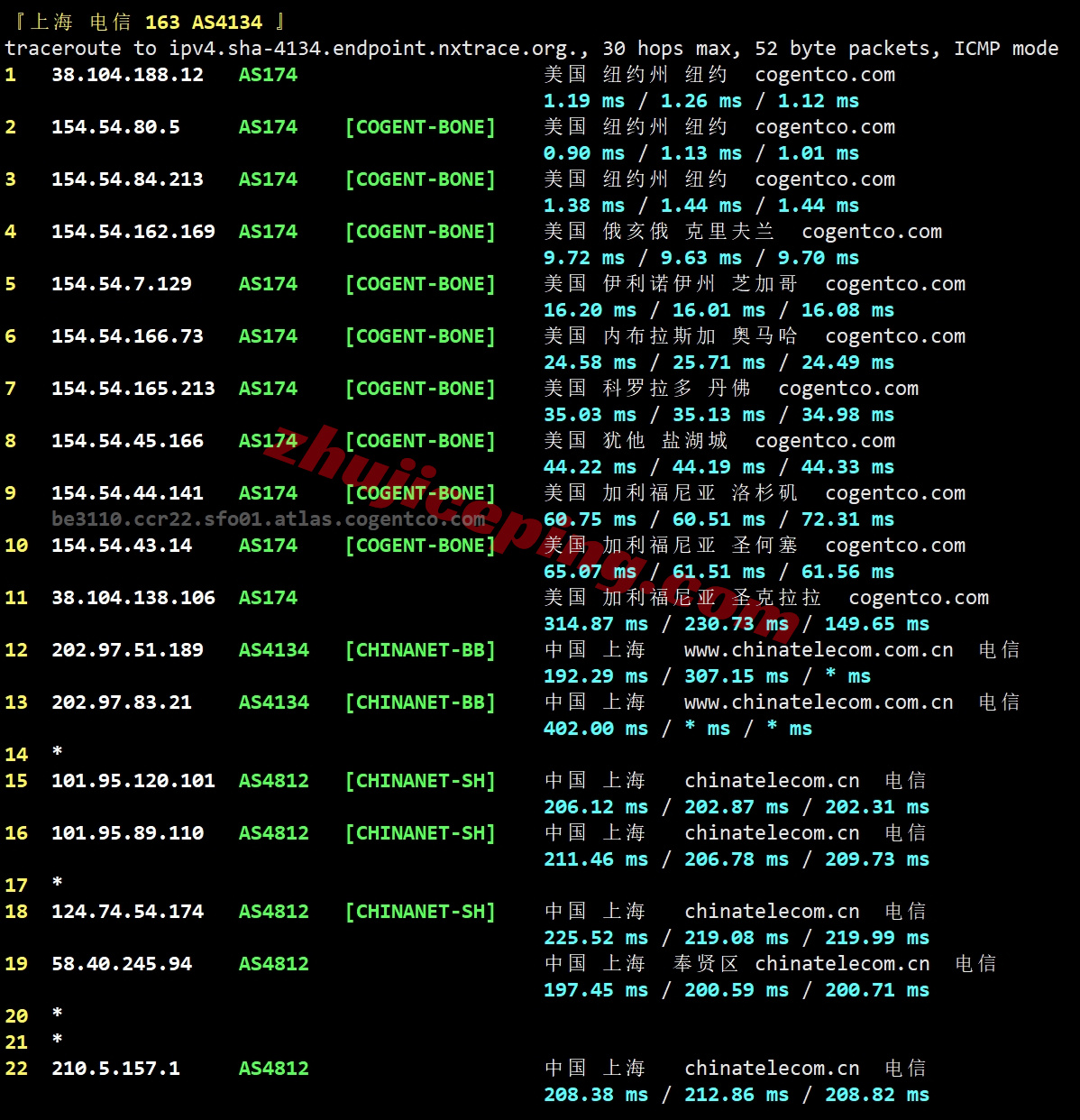Click IP address 154.54.162.169
The width and height of the screenshot is (1080, 1120).
(x=133, y=232)
